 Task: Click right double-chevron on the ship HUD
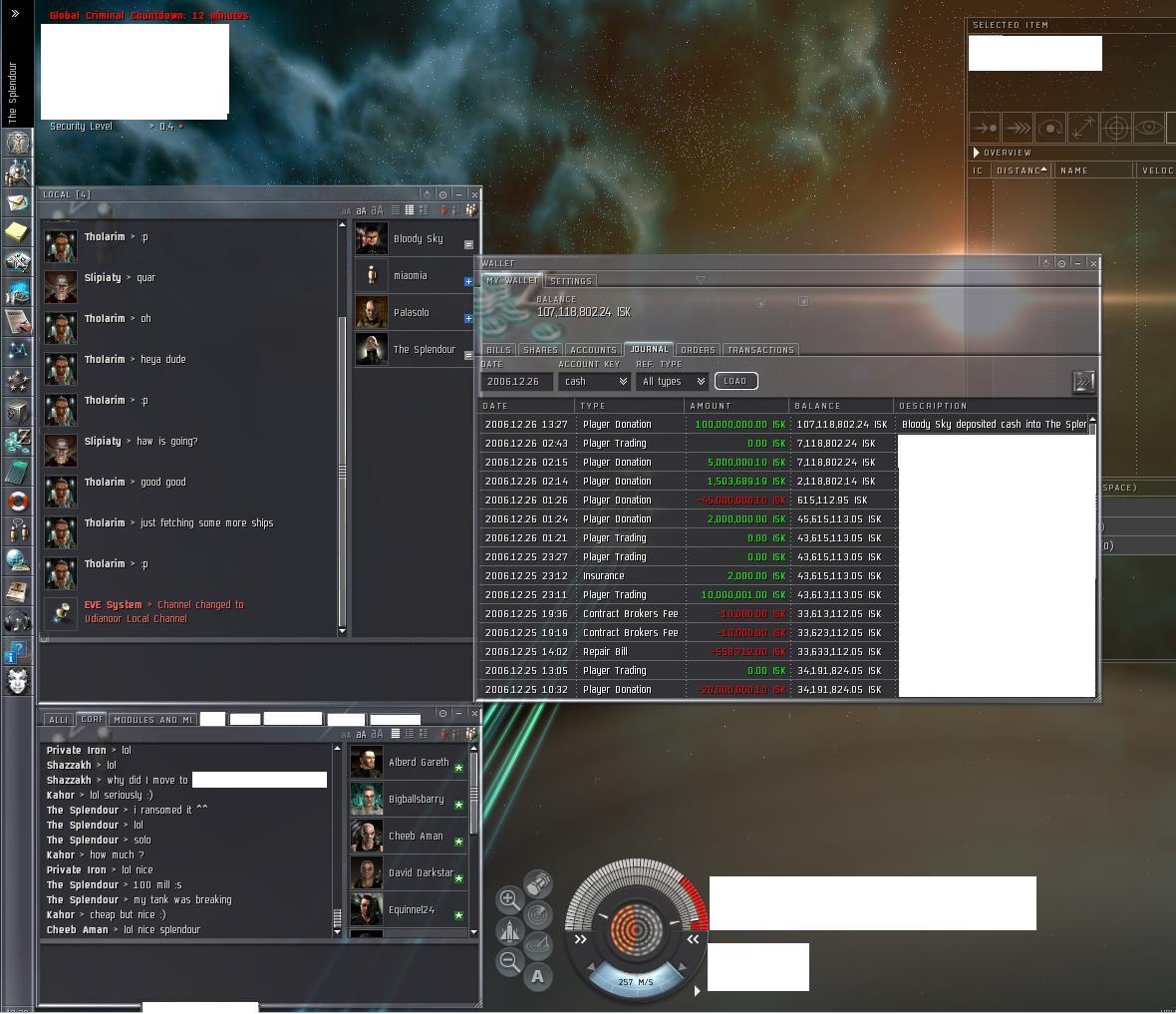tap(693, 939)
